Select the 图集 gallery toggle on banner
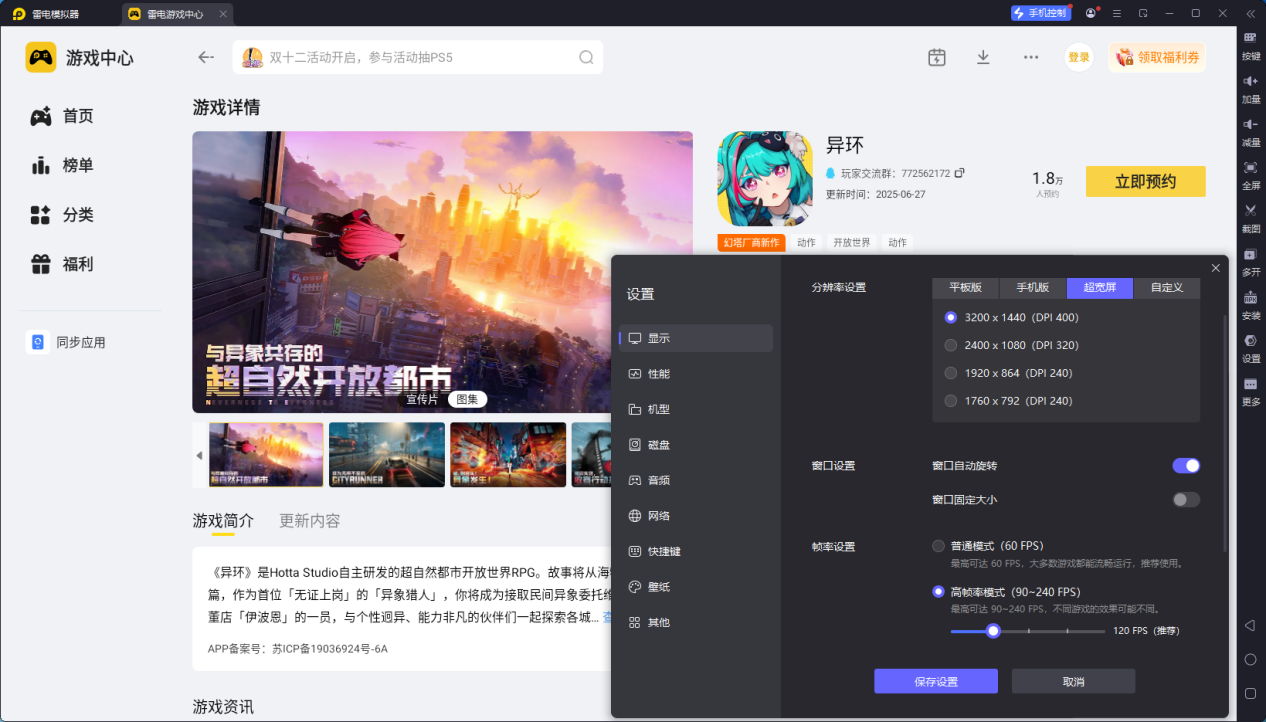Image resolution: width=1266 pixels, height=722 pixels. [x=467, y=399]
